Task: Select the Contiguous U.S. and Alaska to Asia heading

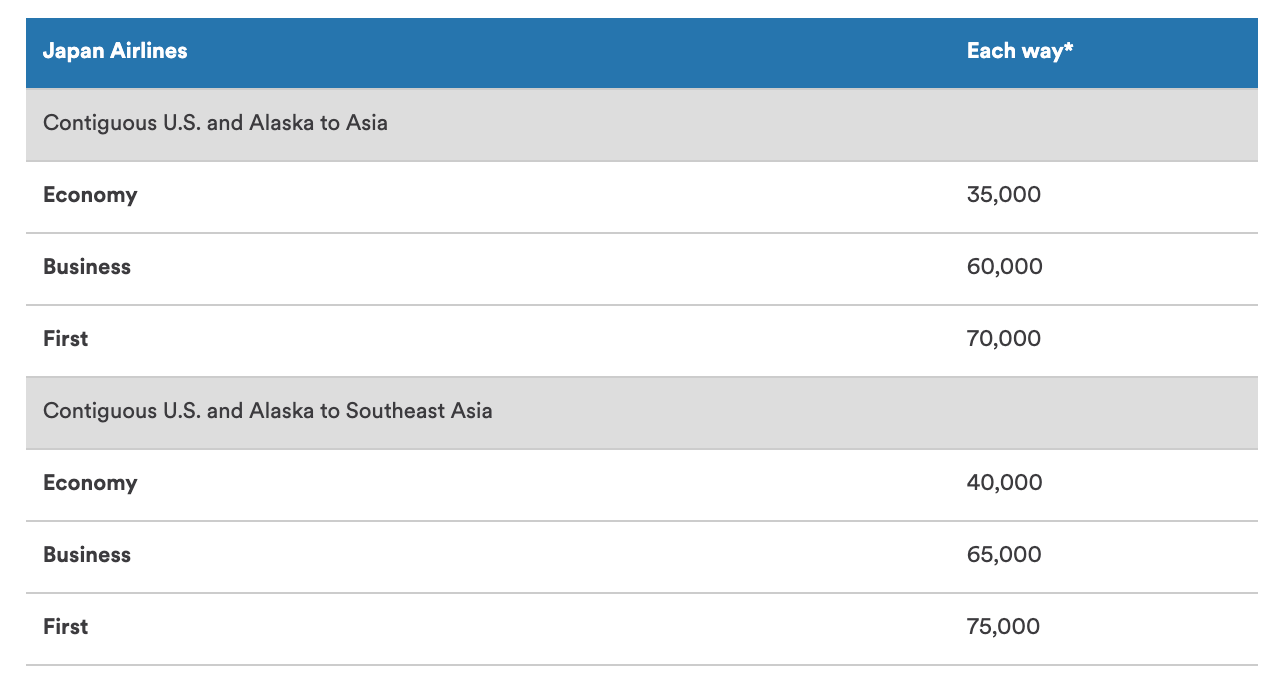Action: [x=215, y=123]
